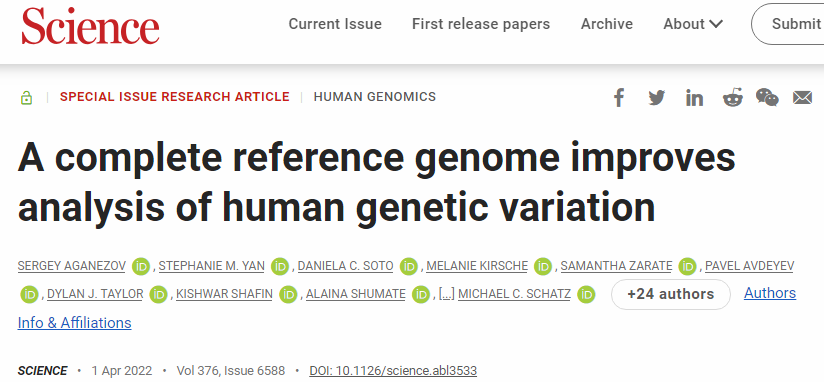Click the Submit button
This screenshot has height=382, width=824.
[x=788, y=24]
